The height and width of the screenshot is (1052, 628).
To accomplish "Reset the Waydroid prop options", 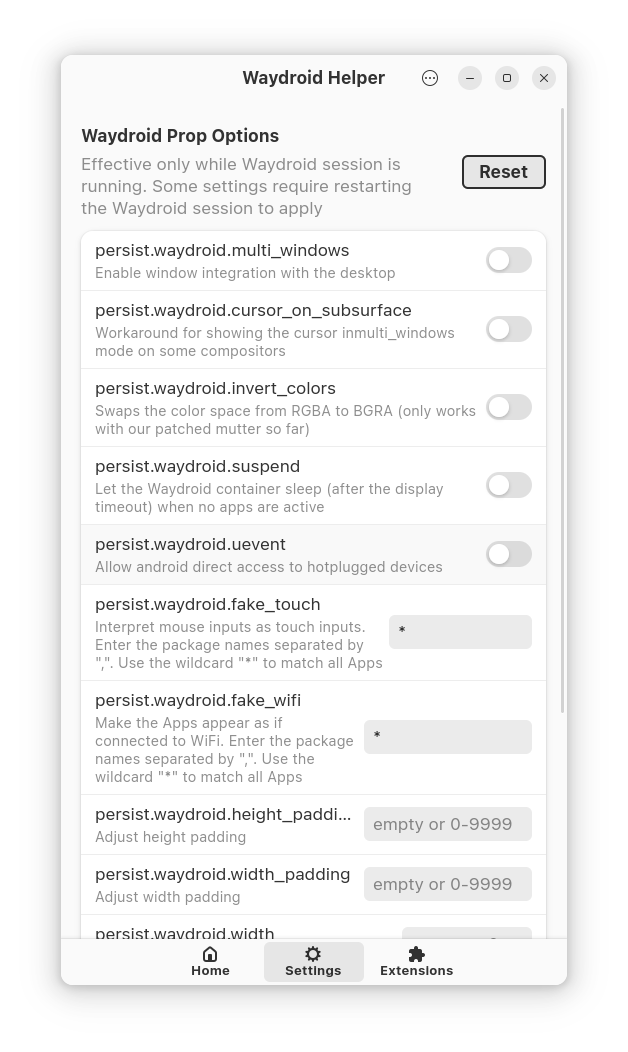I will 504,172.
